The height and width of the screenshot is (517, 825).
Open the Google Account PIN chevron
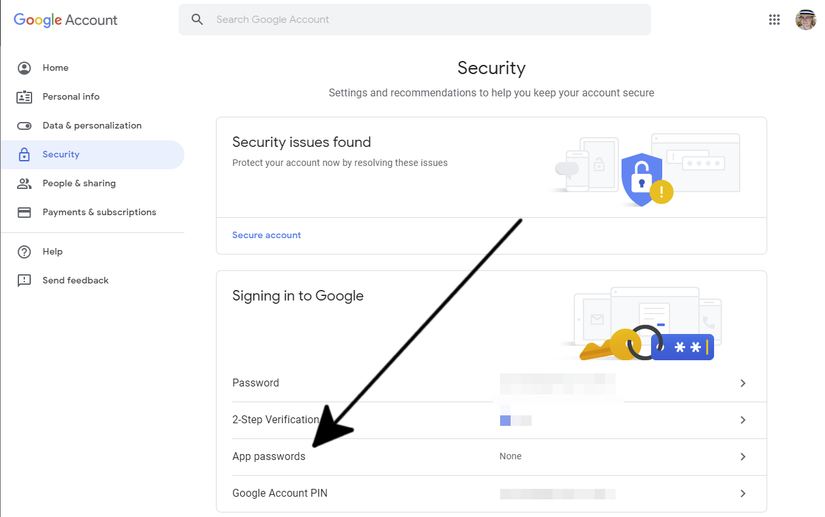coord(743,494)
